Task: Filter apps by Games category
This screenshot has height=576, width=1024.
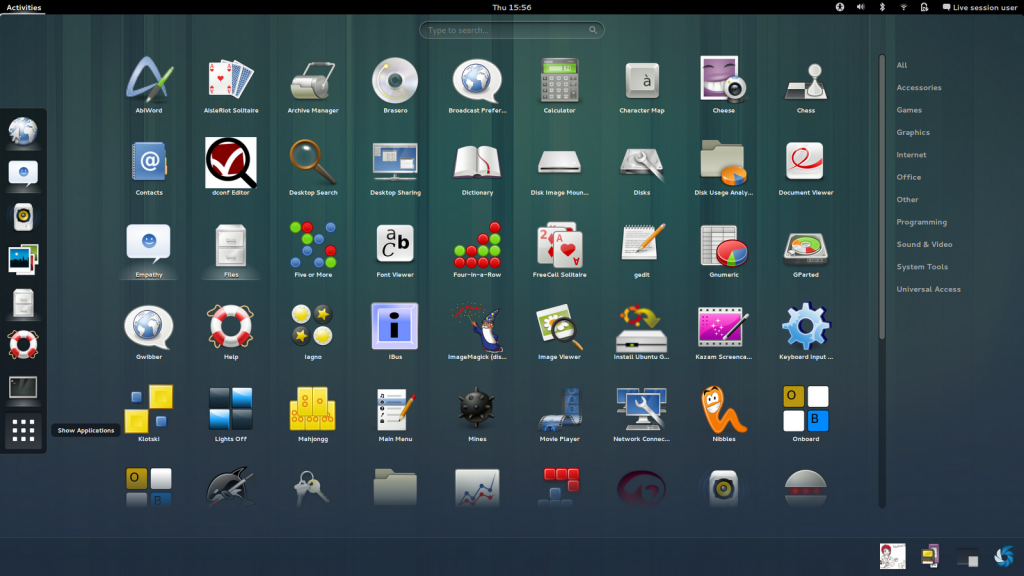Action: pos(910,110)
